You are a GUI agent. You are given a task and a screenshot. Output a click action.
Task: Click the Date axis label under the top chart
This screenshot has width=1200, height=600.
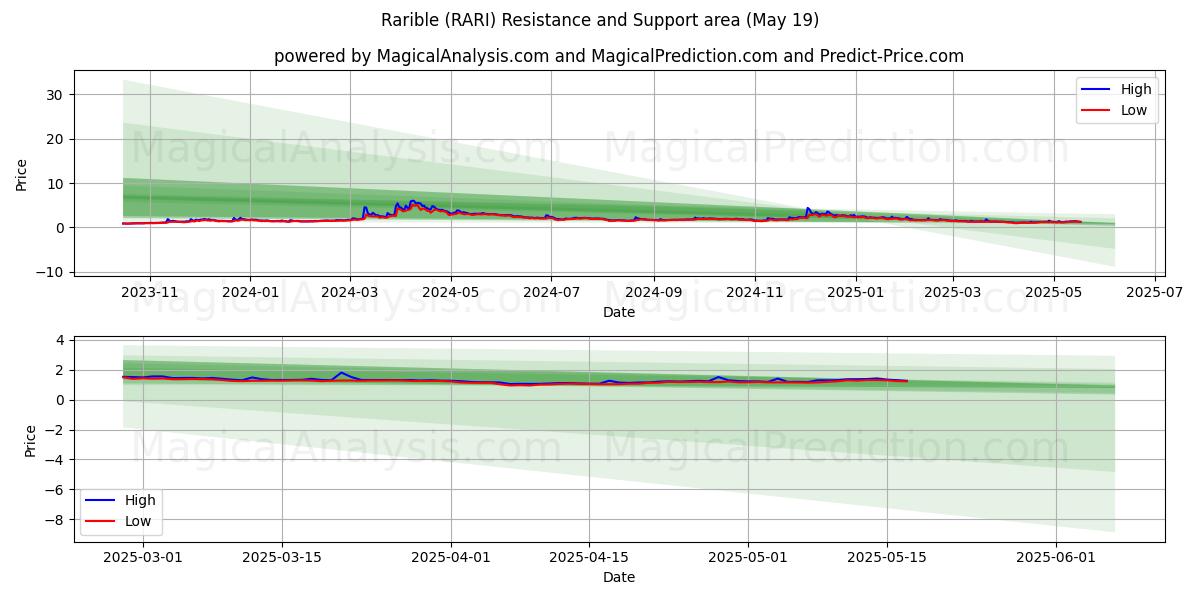tap(619, 312)
